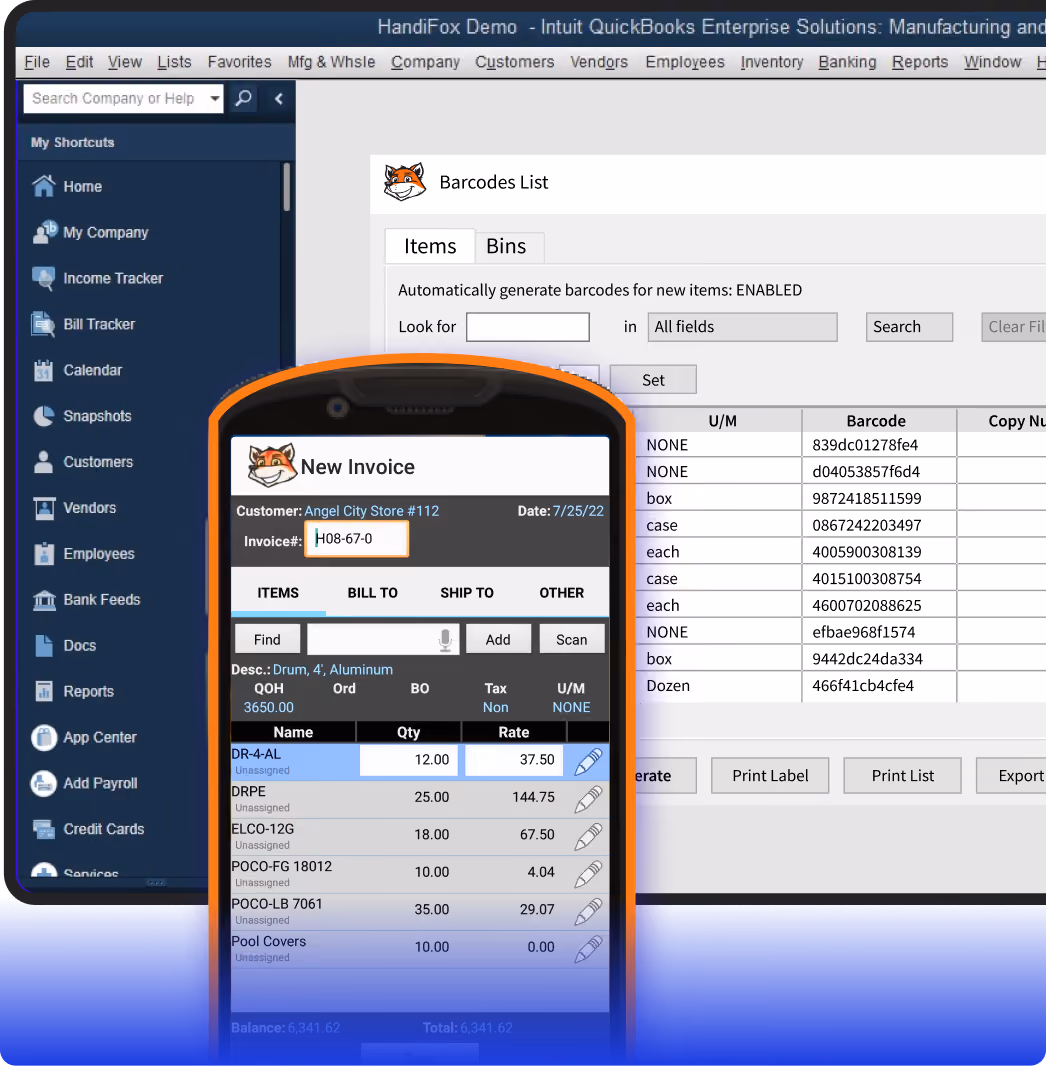The height and width of the screenshot is (1066, 1046).
Task: Open the Mfg & Whsle menu
Action: click(x=331, y=62)
